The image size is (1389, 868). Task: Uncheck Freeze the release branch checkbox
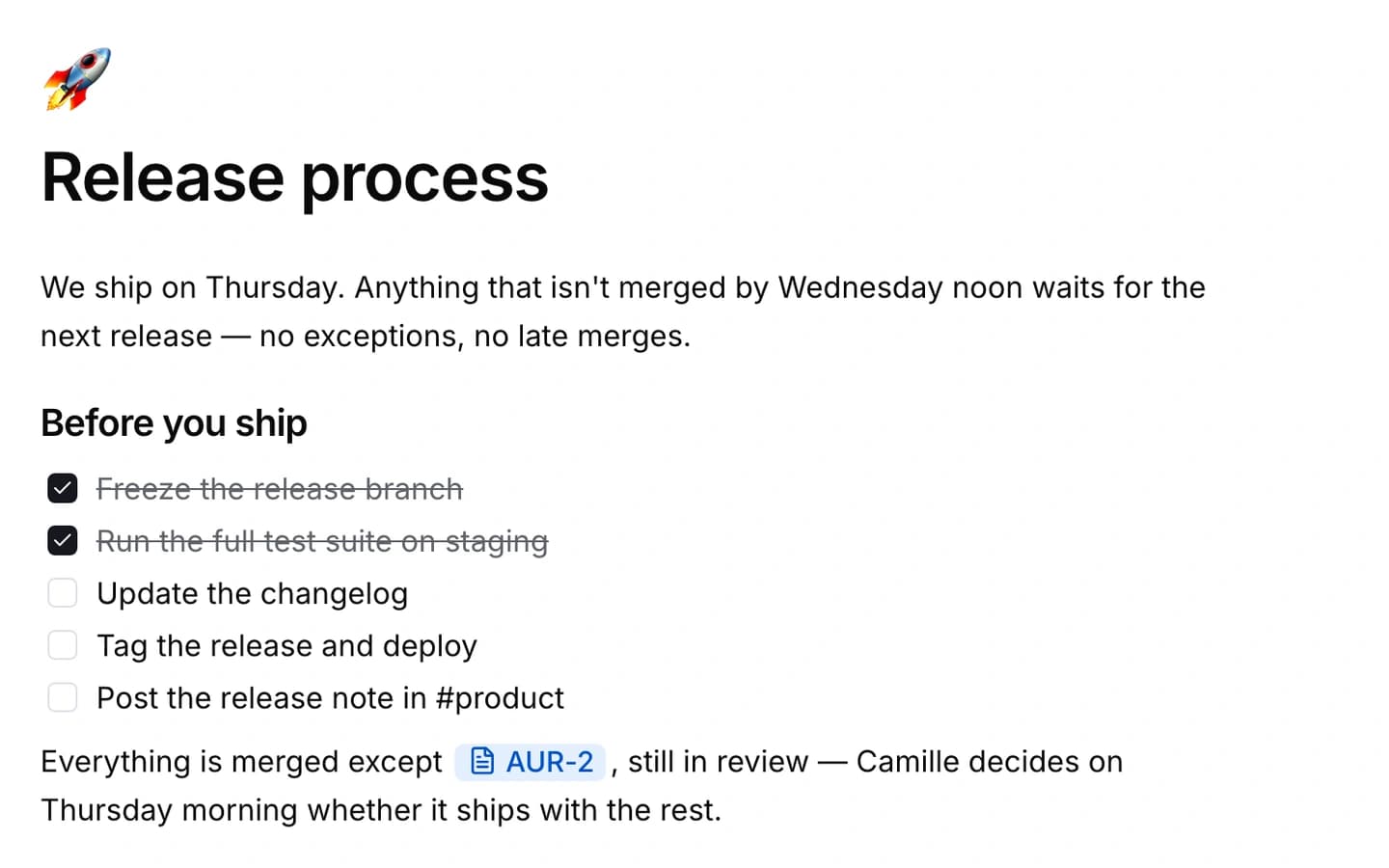(x=63, y=488)
